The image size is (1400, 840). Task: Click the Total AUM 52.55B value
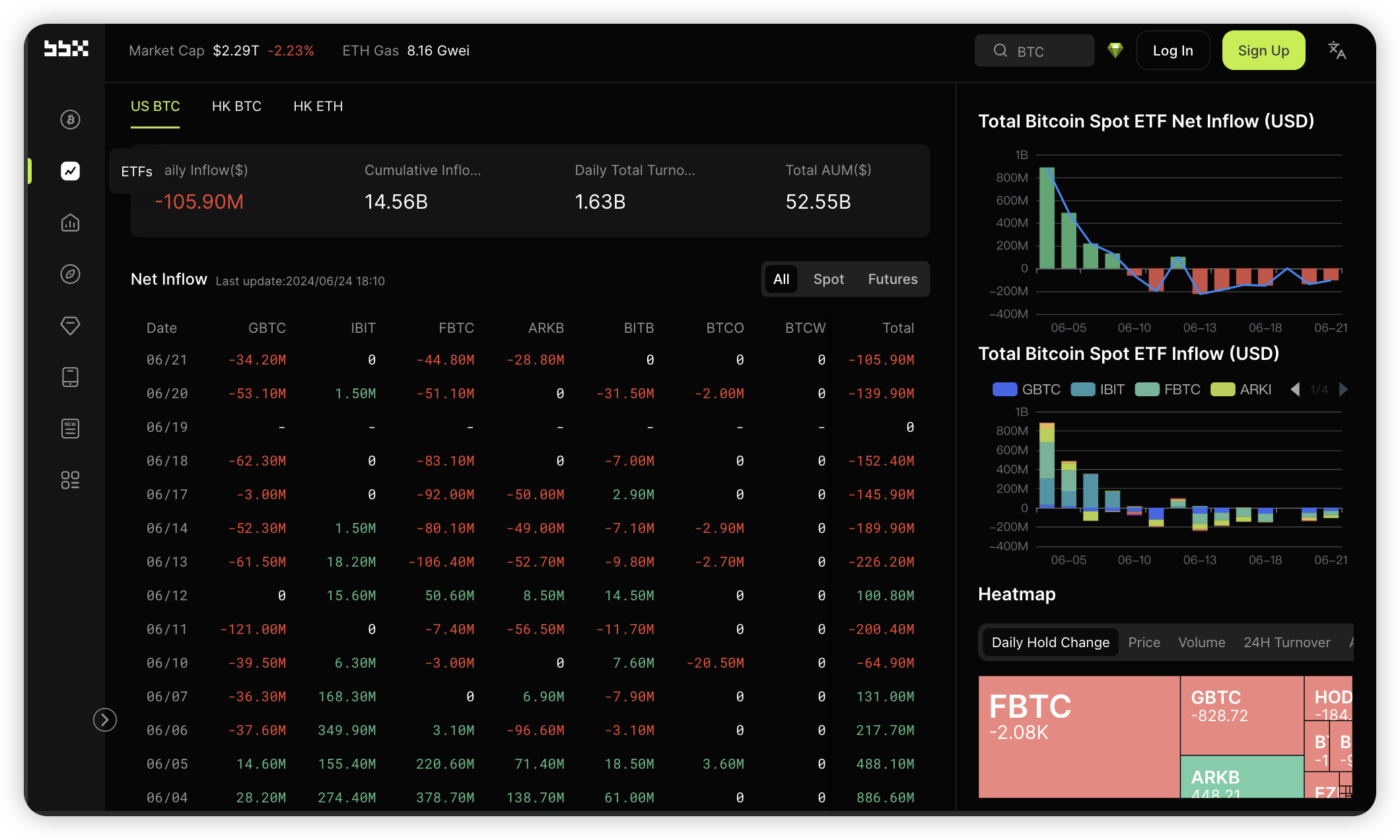tap(818, 201)
